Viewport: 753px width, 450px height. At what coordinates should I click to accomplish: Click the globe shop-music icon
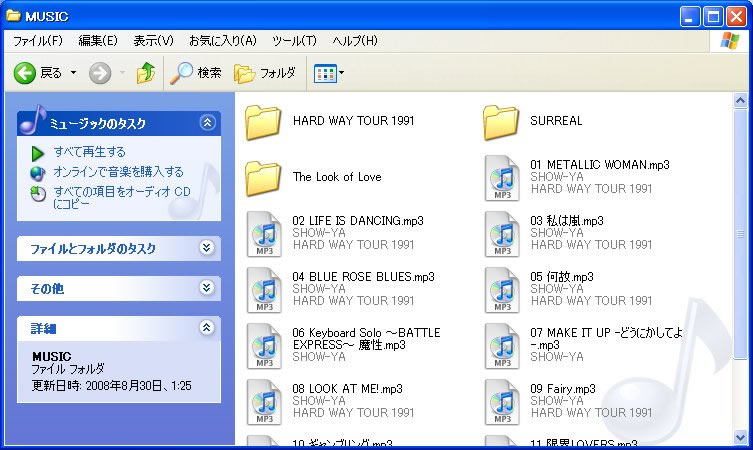pos(37,173)
